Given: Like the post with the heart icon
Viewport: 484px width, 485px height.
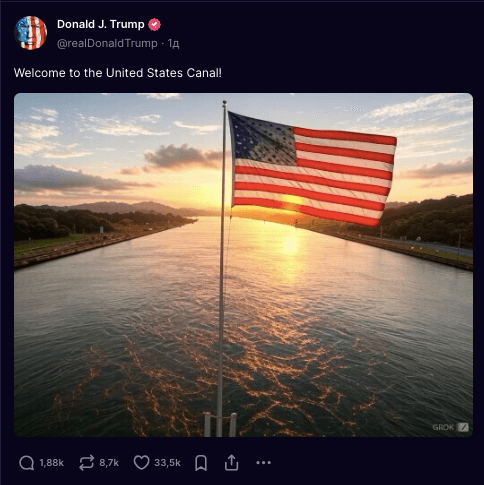Looking at the screenshot, I should pos(141,463).
